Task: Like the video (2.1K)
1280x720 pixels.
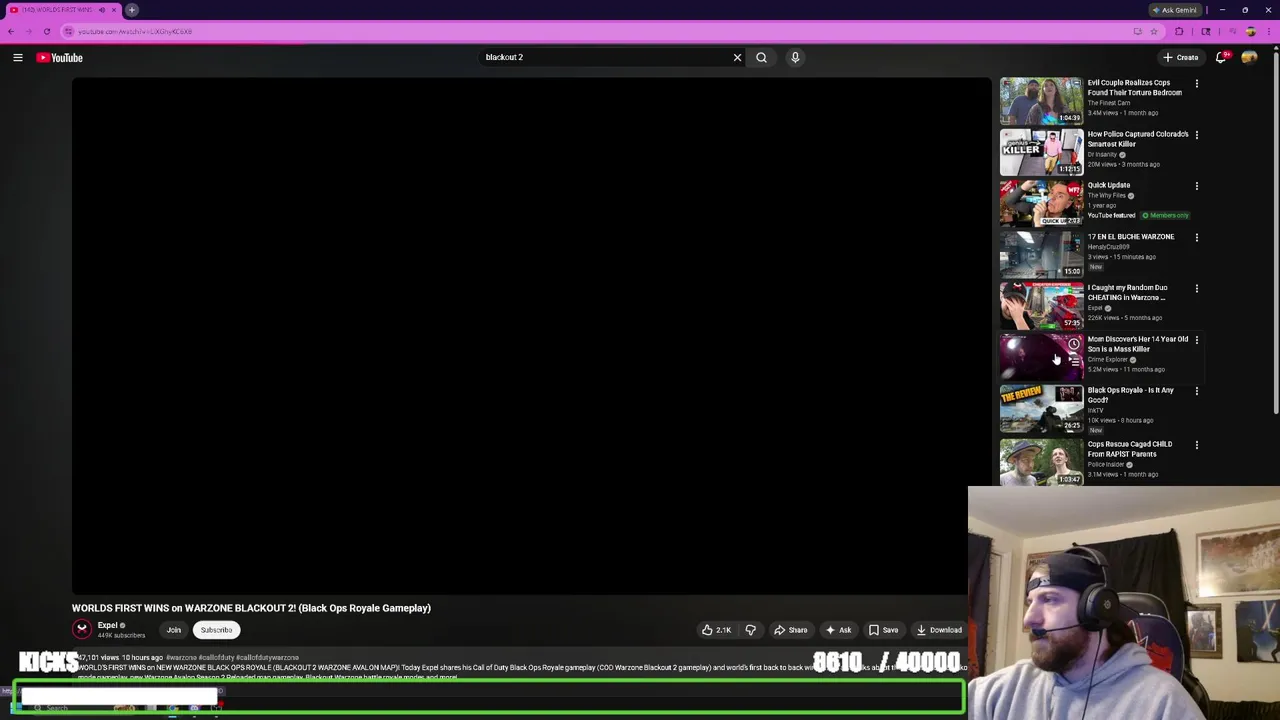Action: point(716,630)
